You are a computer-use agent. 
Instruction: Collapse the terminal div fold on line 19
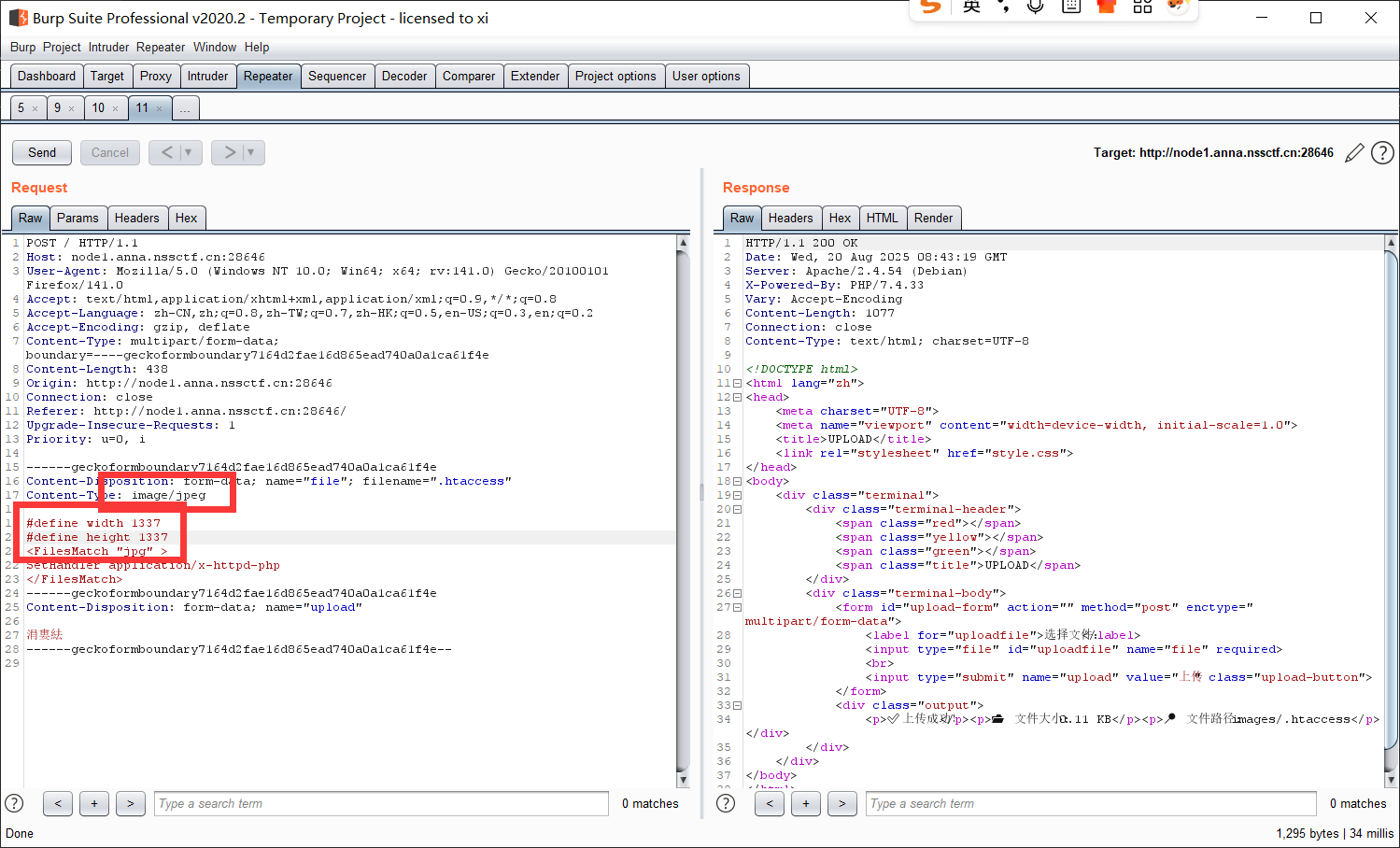coord(737,496)
